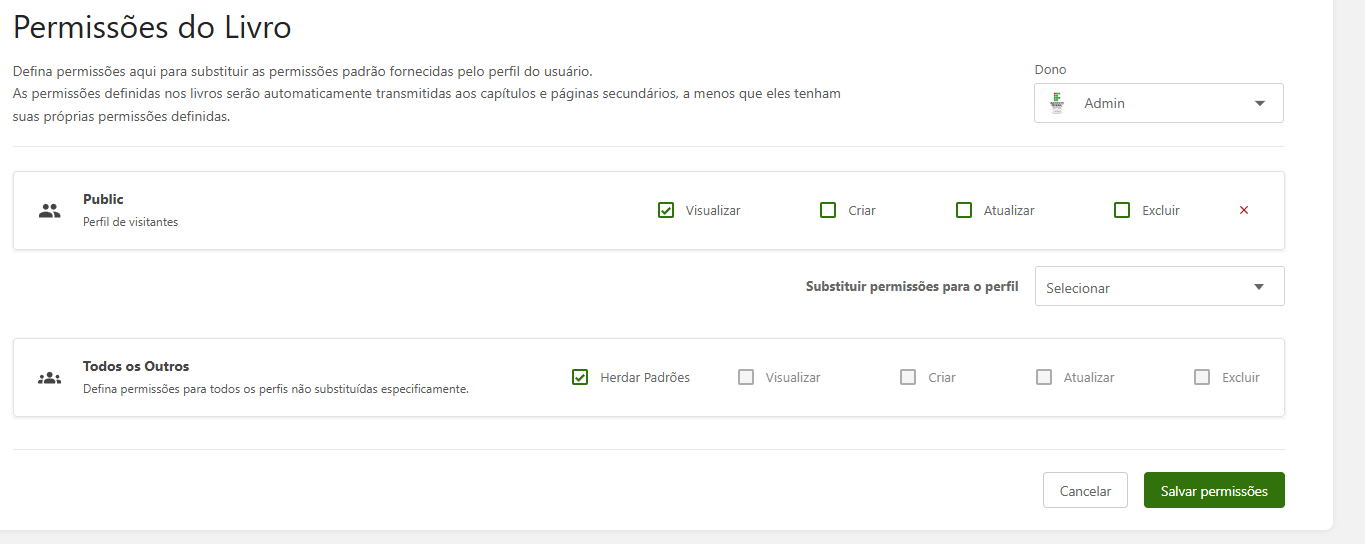This screenshot has width=1365, height=544.
Task: Click the Todos os Outros title
Action: [136, 366]
